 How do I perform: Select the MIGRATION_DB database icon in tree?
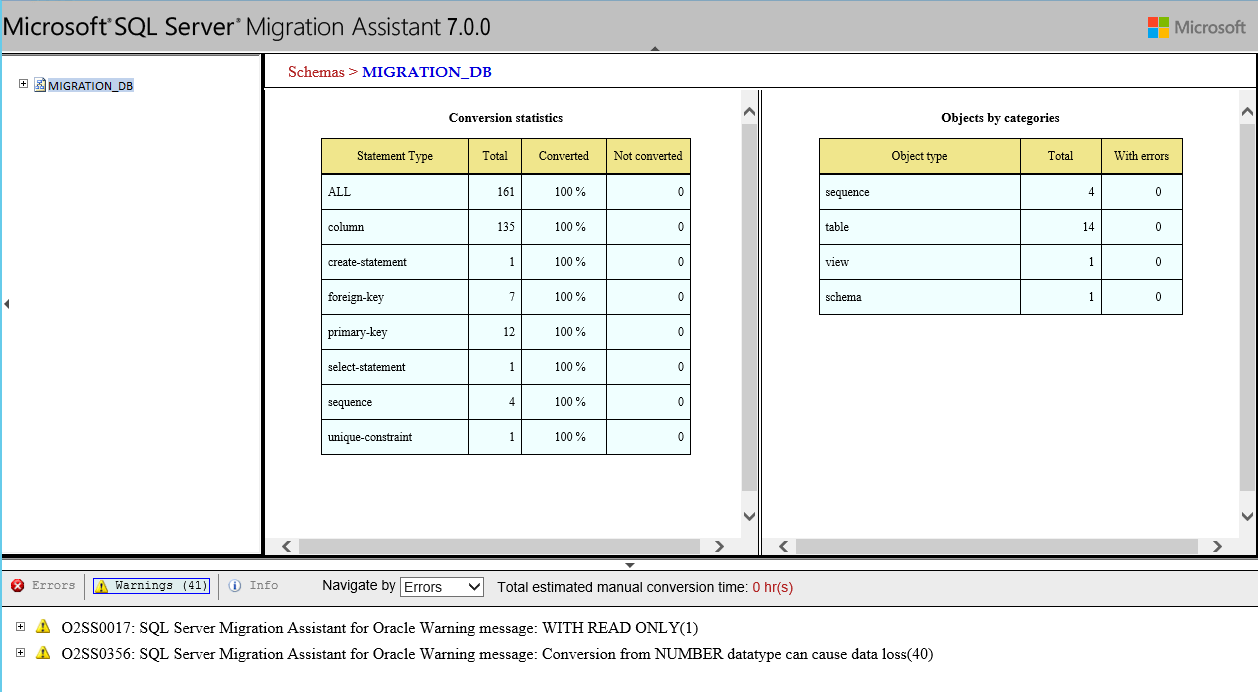40,85
